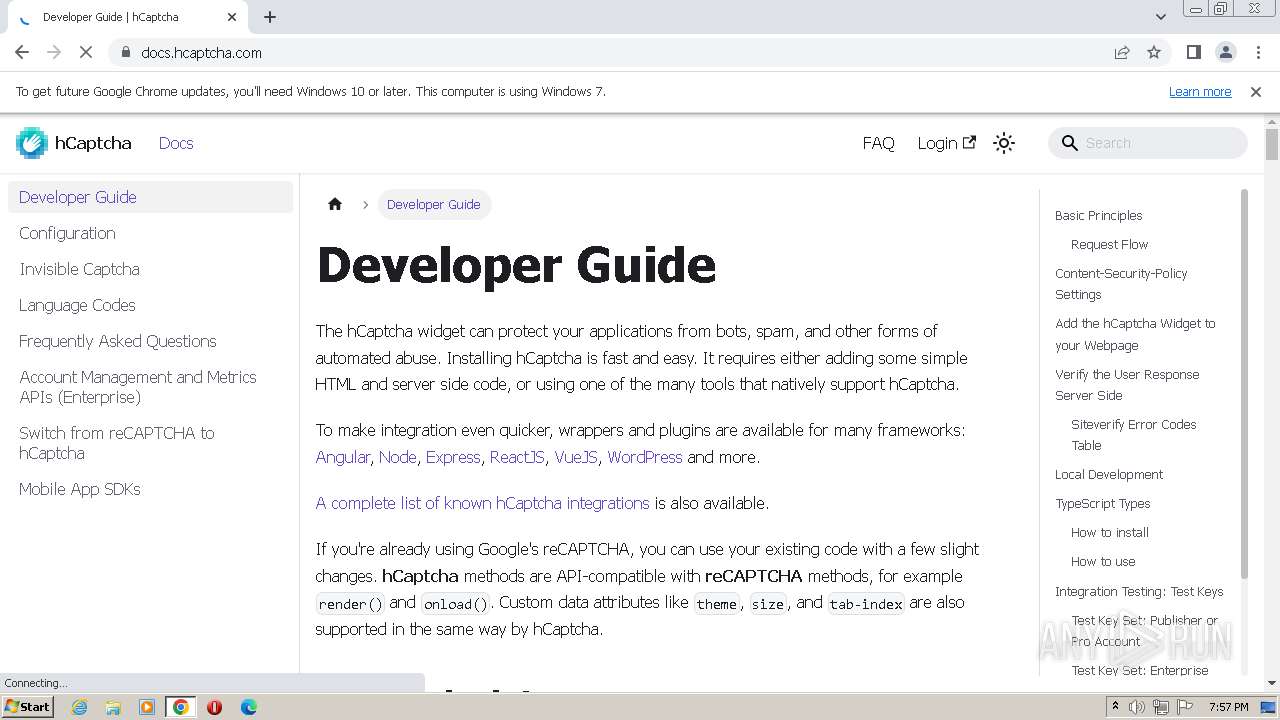Select Developer Guide in sidebar
Viewport: 1280px width, 720px height.
pos(150,197)
